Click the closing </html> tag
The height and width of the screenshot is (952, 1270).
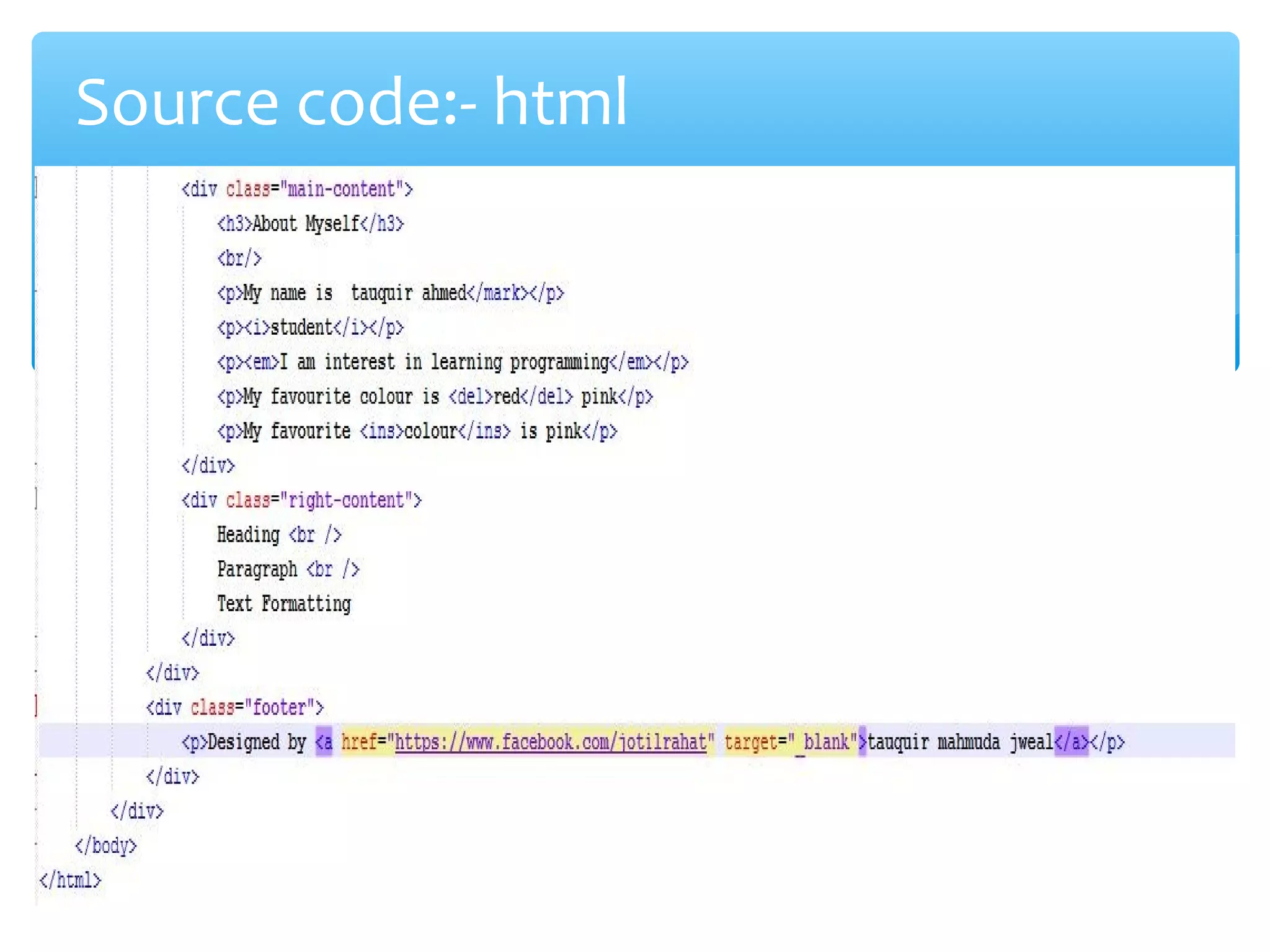click(70, 880)
